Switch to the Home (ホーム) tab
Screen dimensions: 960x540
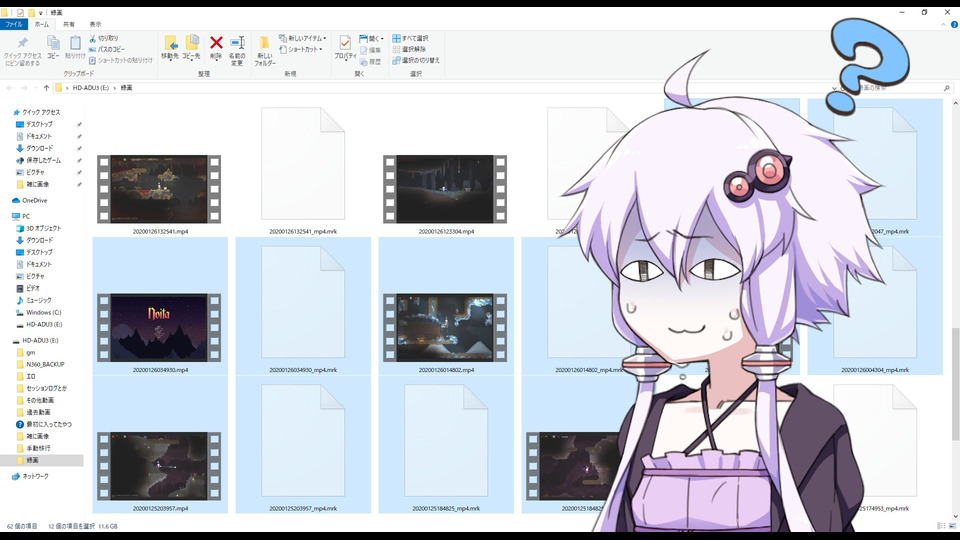42,24
